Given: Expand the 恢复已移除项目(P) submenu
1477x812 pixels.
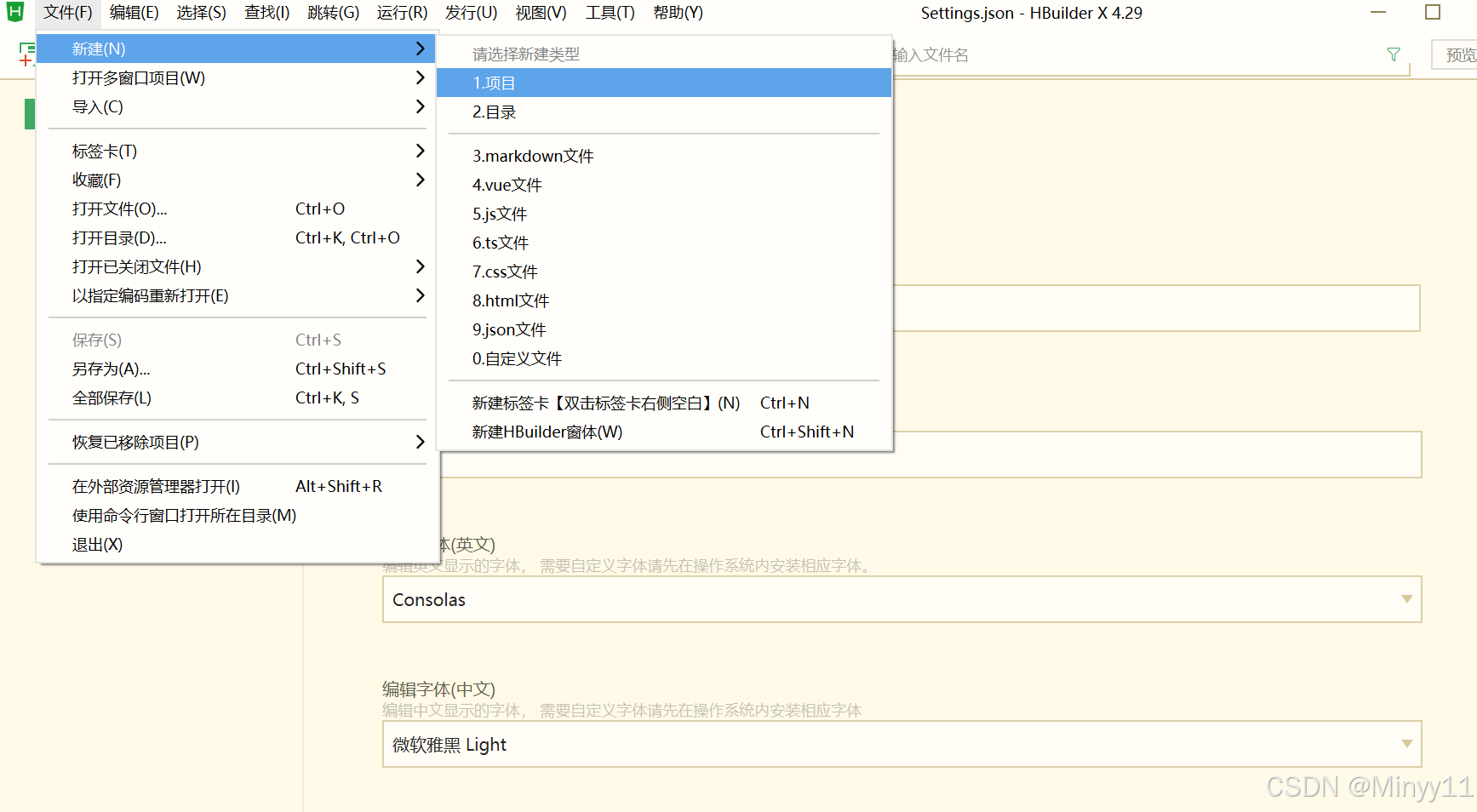Looking at the screenshot, I should point(238,443).
